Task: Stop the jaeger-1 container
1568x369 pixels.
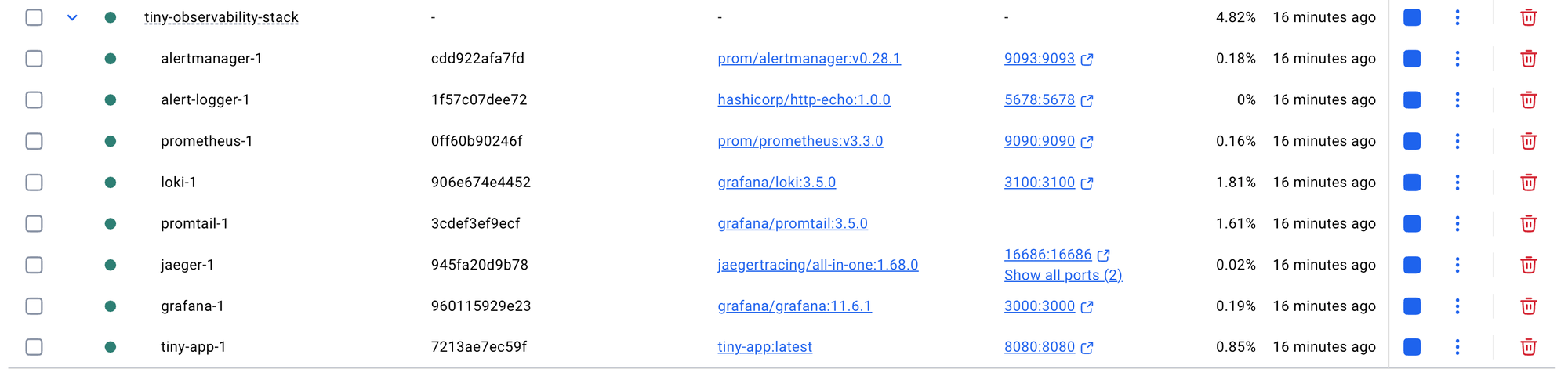Action: pos(1412,265)
